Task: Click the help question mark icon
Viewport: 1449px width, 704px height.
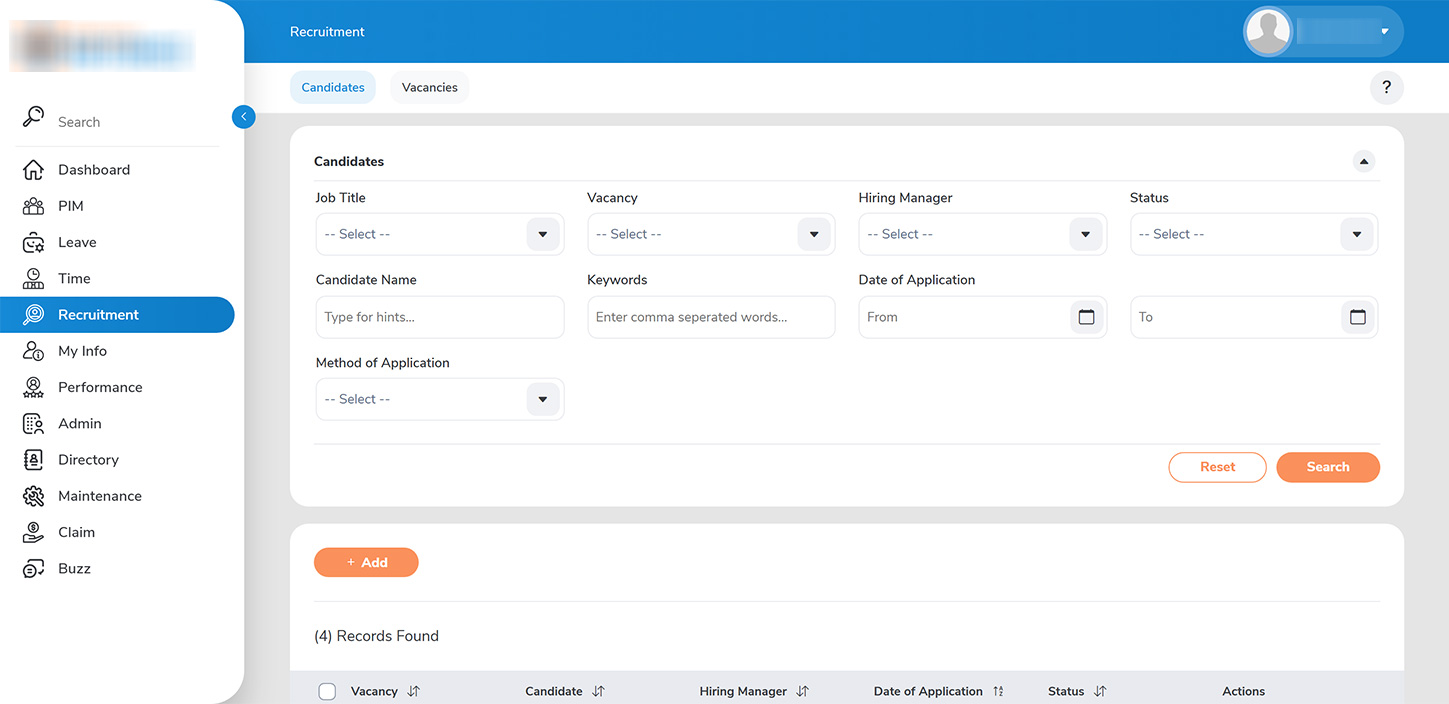Action: tap(1386, 88)
